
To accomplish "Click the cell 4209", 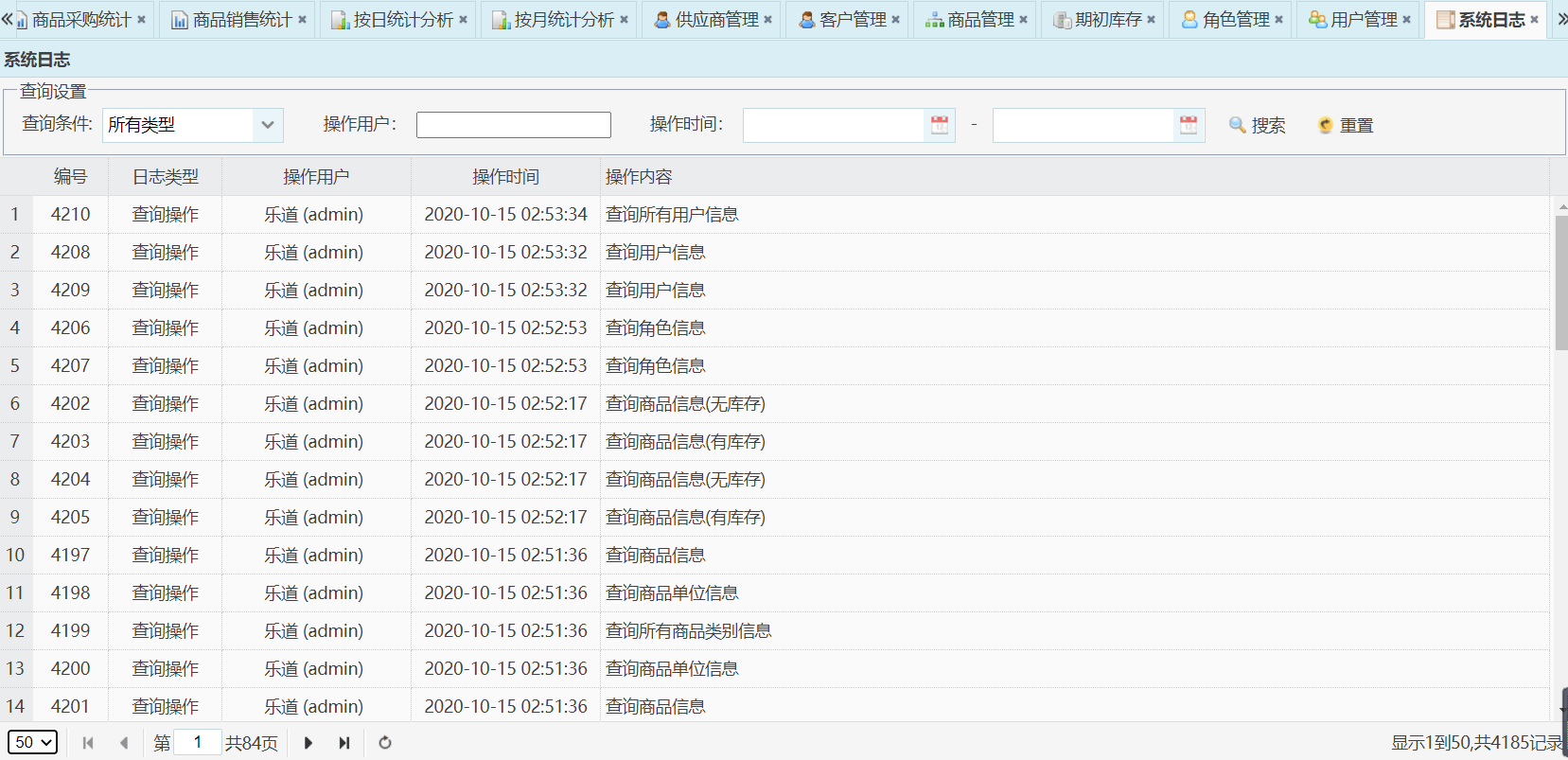I will click(x=71, y=291).
